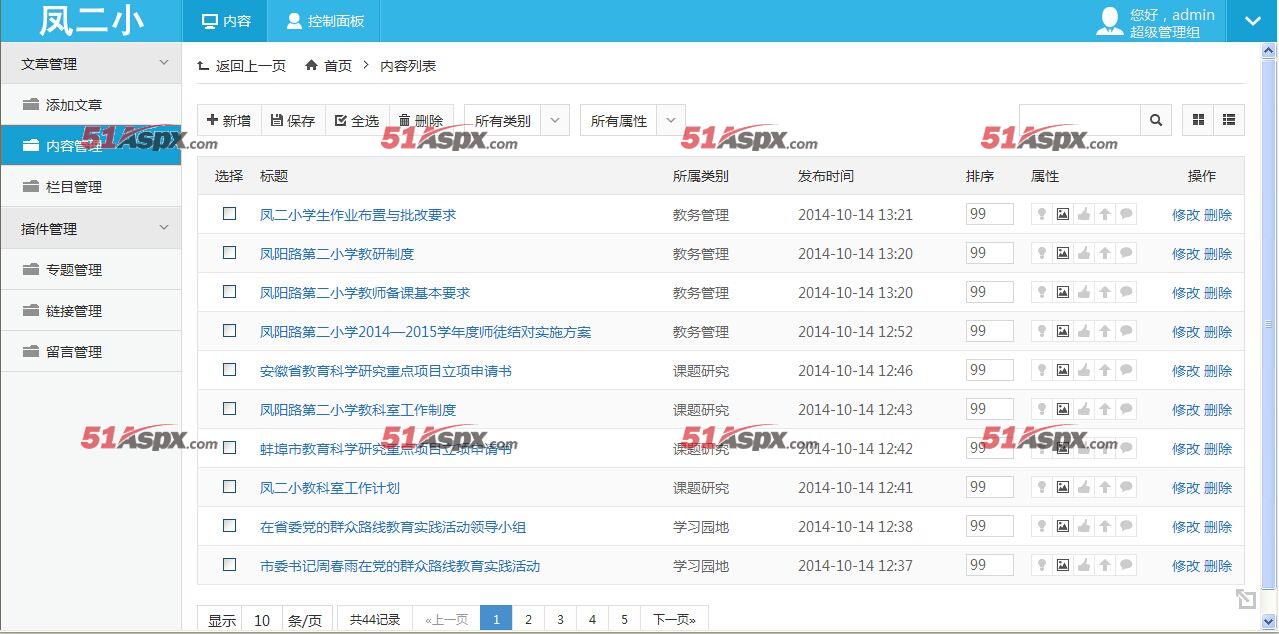
Task: Select checkbox for 安徽省教育科学研究重点项目立项申请书
Action: tap(229, 369)
